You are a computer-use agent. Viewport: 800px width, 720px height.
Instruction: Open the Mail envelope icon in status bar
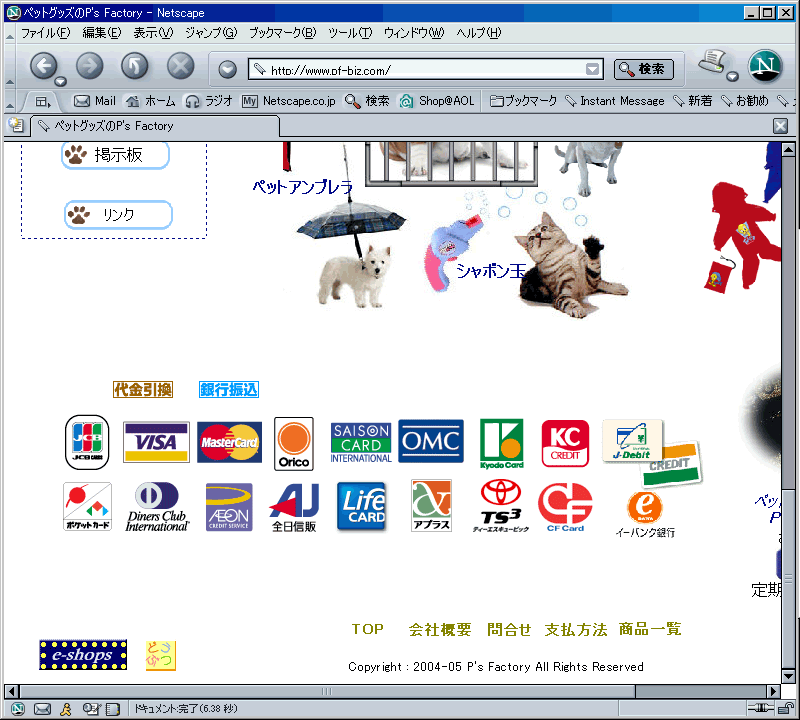coord(42,708)
